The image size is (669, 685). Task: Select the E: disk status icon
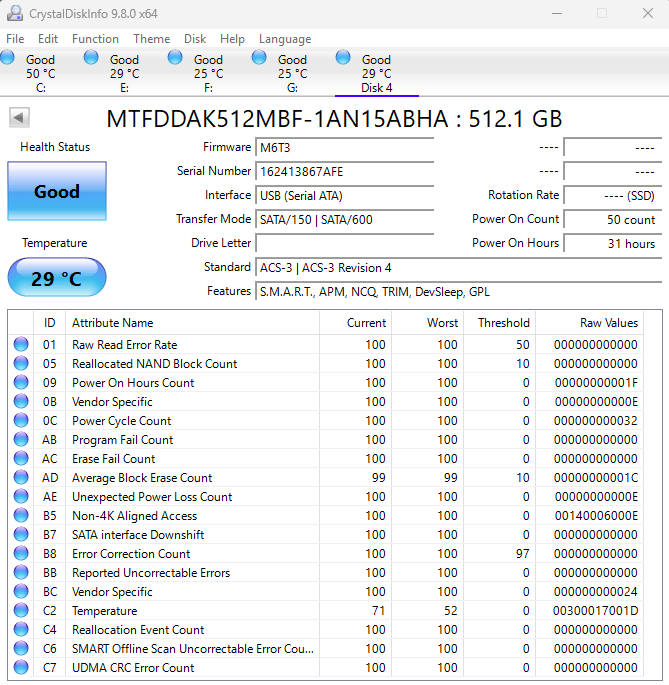click(x=91, y=58)
